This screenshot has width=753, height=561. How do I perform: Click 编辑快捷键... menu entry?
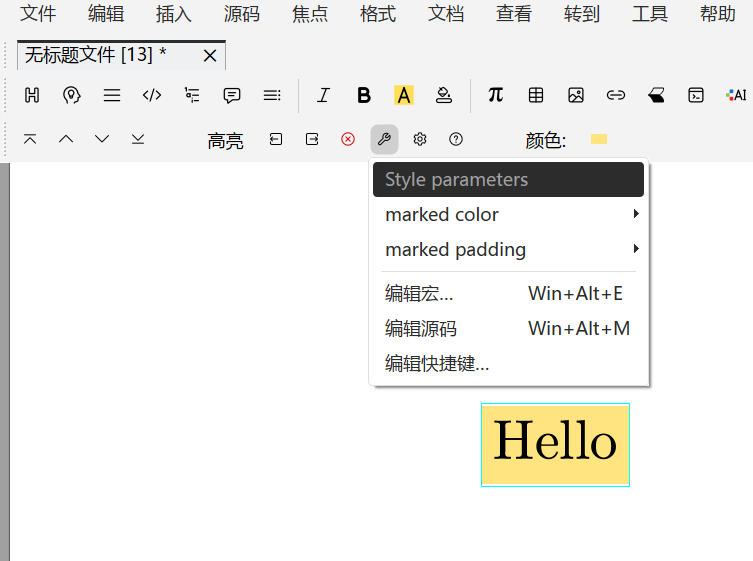pos(437,364)
